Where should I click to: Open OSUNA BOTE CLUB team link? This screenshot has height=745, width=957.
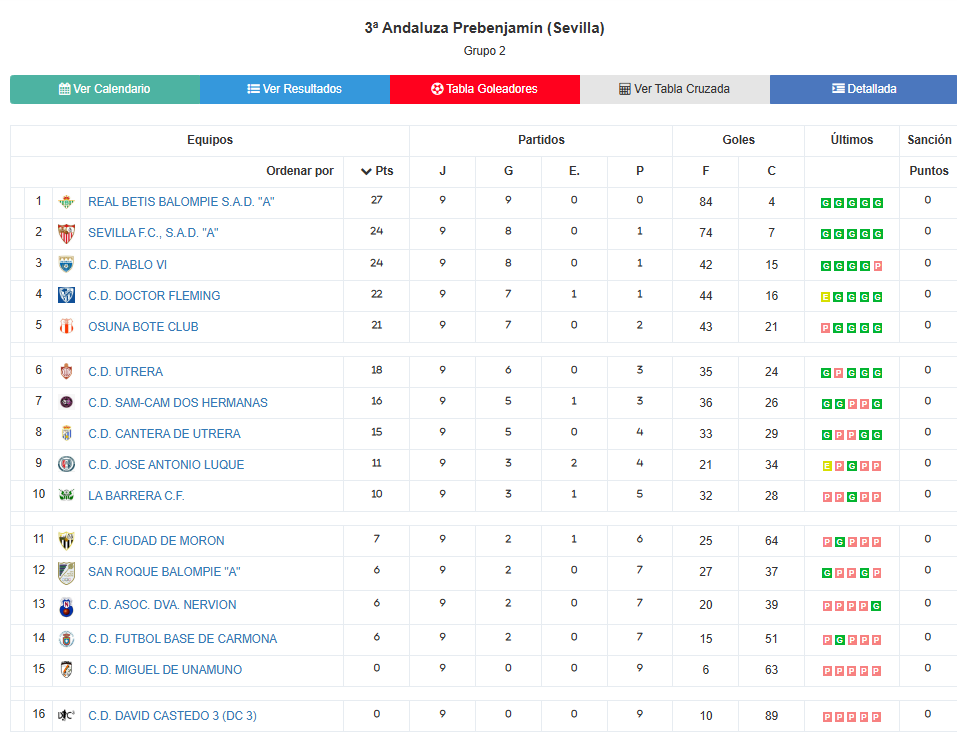[143, 327]
